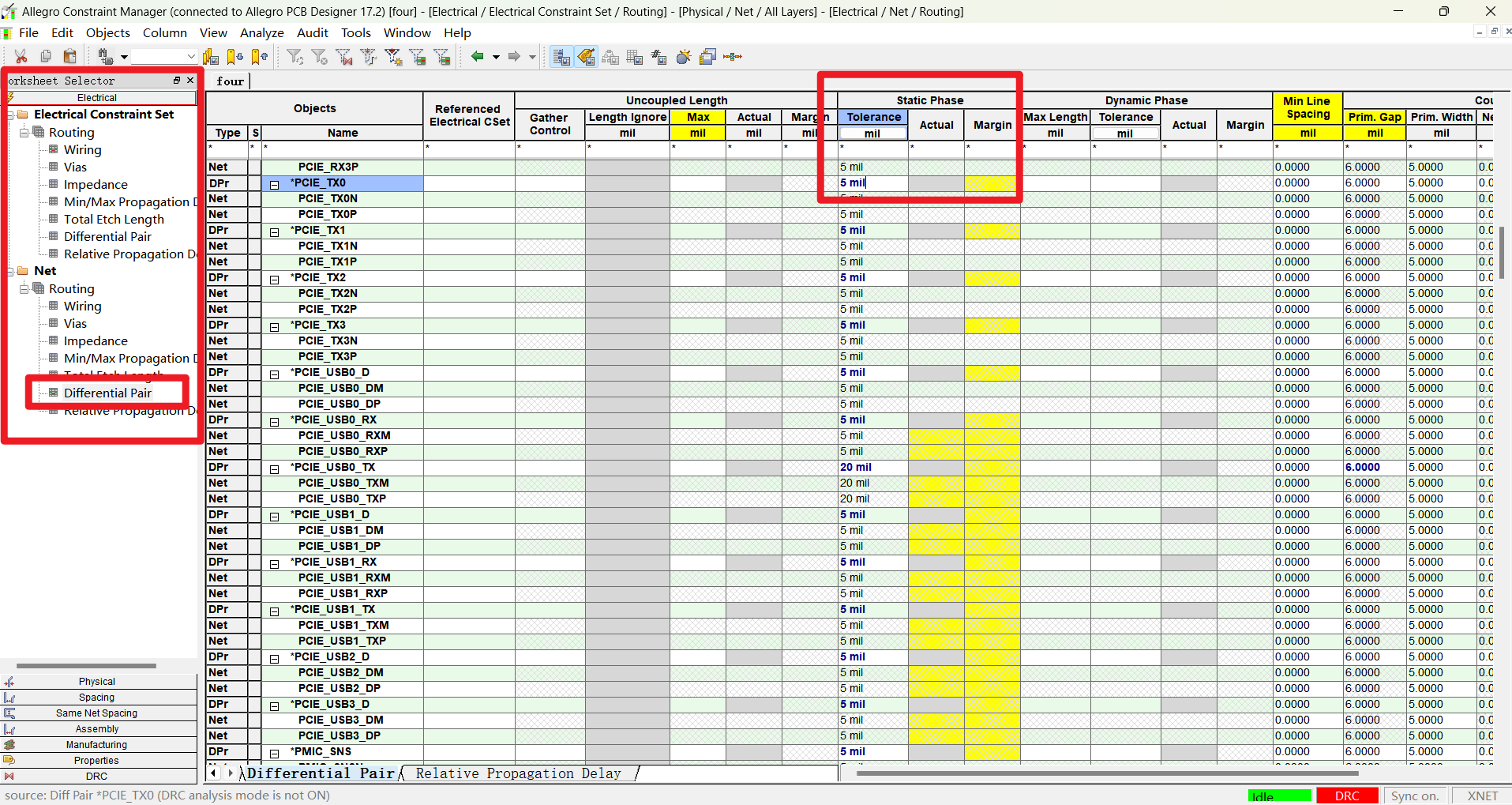
Task: Toggle the highlighted worksheet view icon
Action: [561, 56]
